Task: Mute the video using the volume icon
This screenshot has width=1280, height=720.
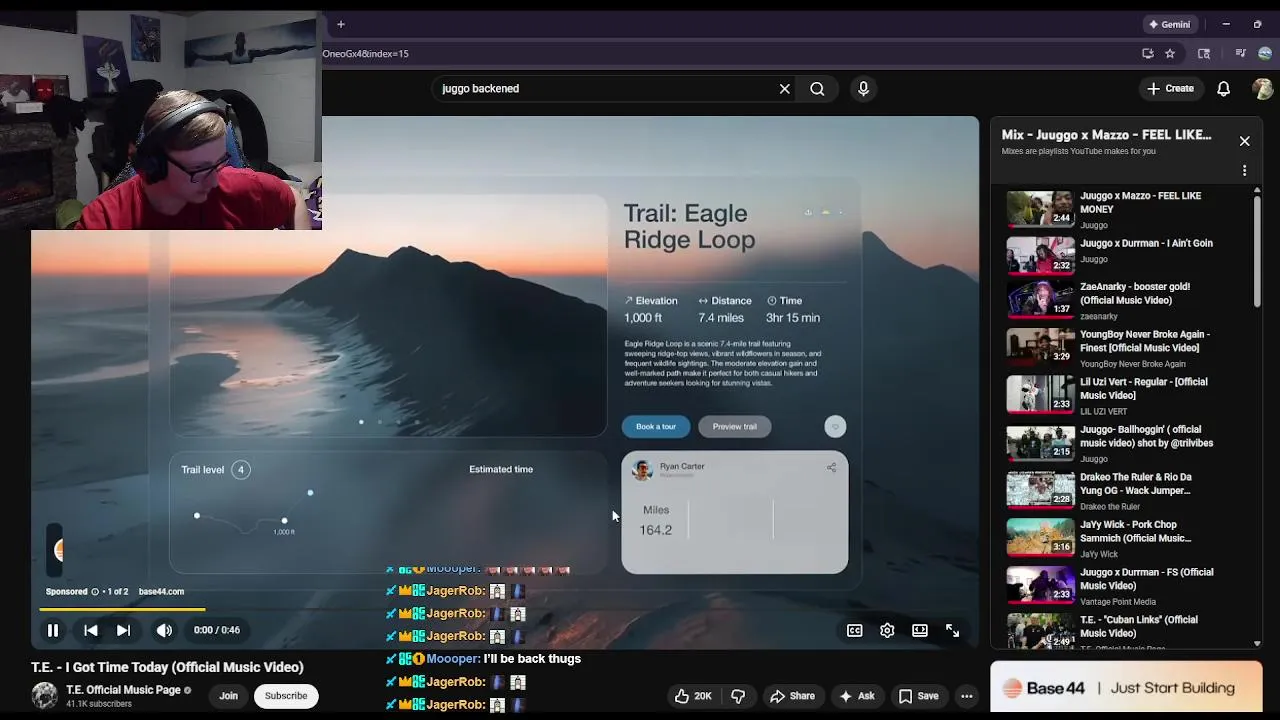Action: click(164, 630)
